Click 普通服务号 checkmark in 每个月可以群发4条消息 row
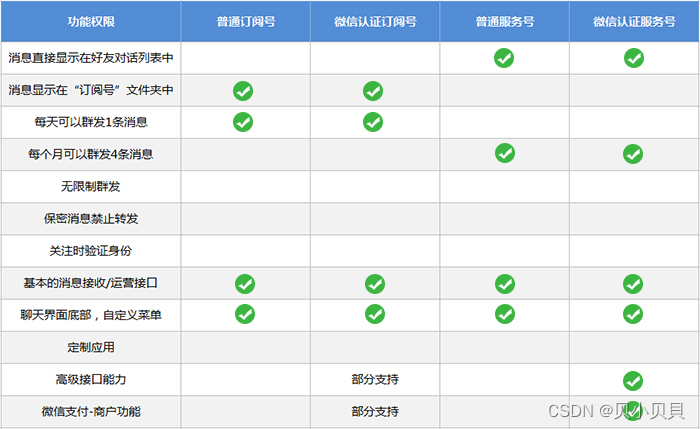This screenshot has height=429, width=700. (505, 153)
